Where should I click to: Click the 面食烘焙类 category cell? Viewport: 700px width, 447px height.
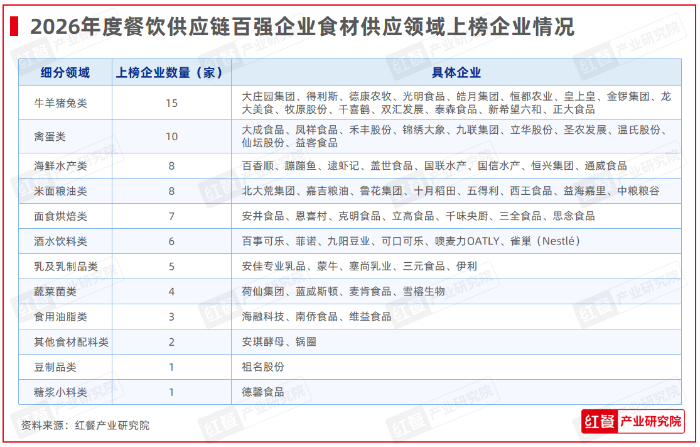[63, 216]
